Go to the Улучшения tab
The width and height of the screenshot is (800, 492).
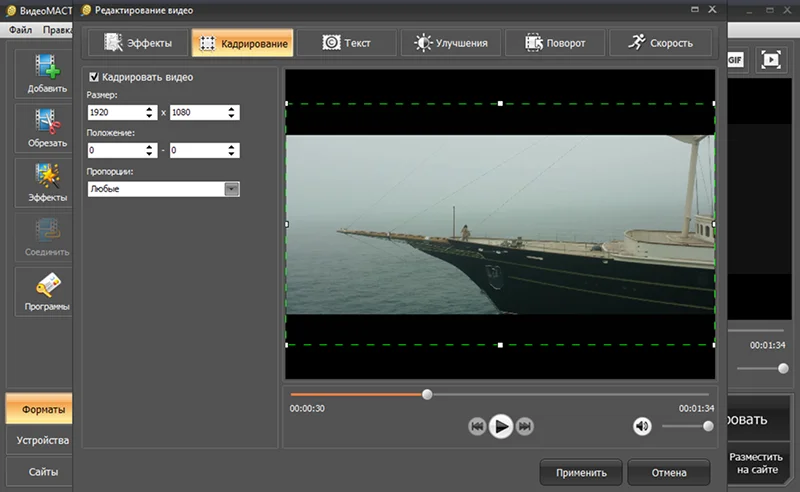pos(451,43)
